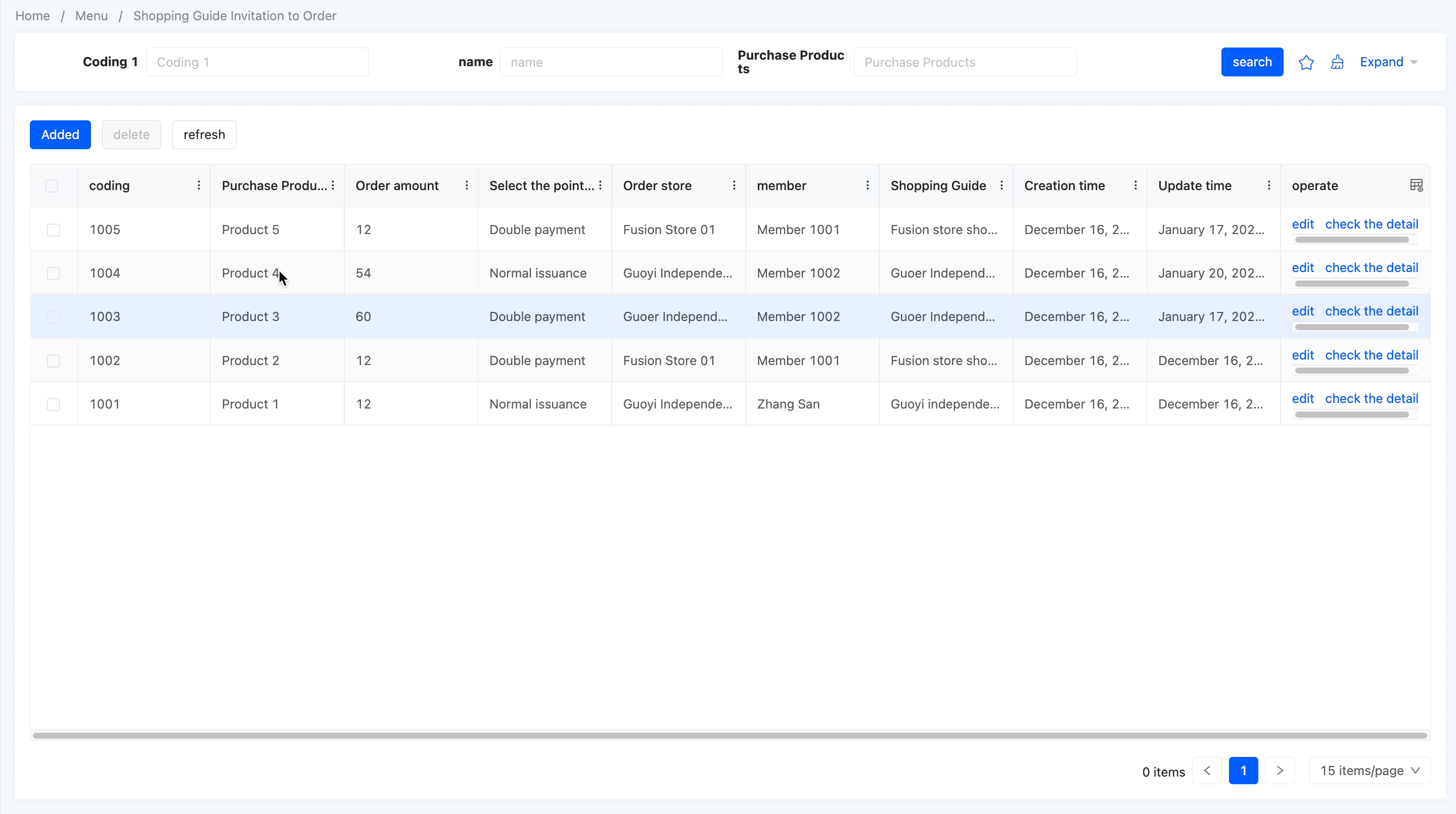Toggle the select-all header checkbox

pyautogui.click(x=52, y=186)
